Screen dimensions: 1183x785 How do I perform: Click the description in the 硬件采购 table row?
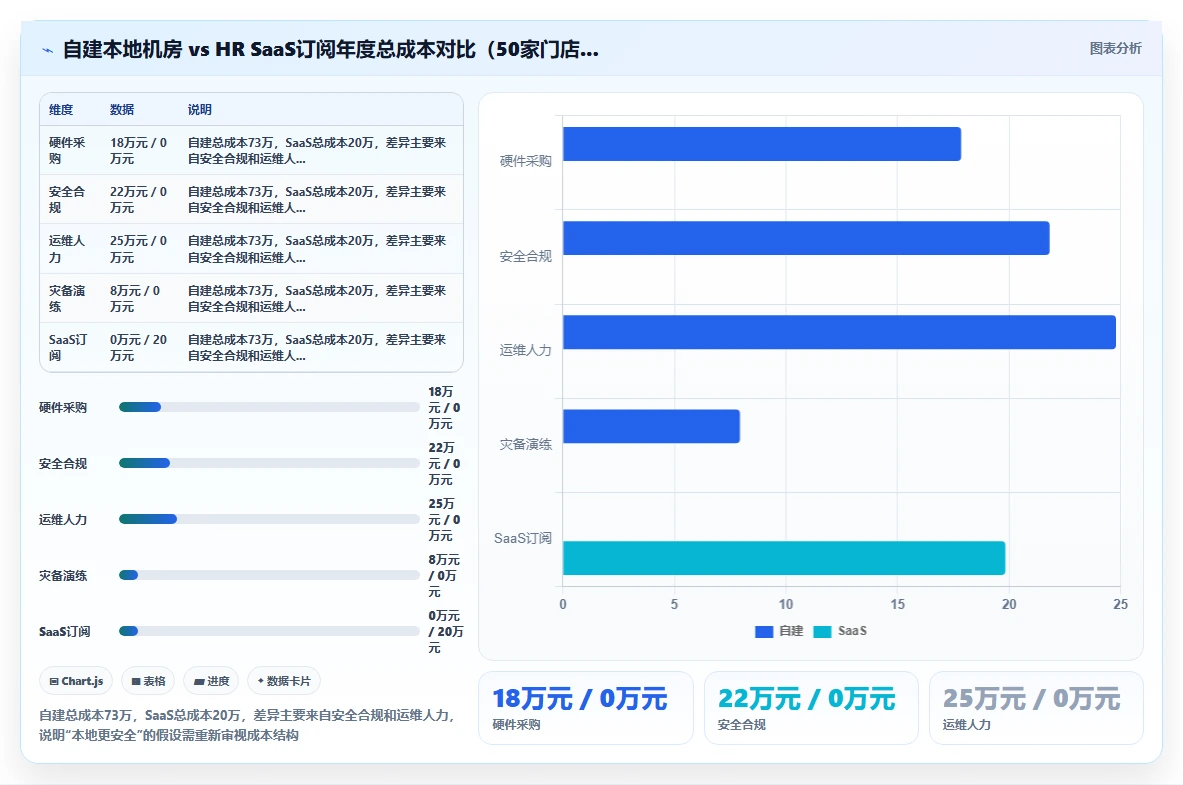point(317,150)
